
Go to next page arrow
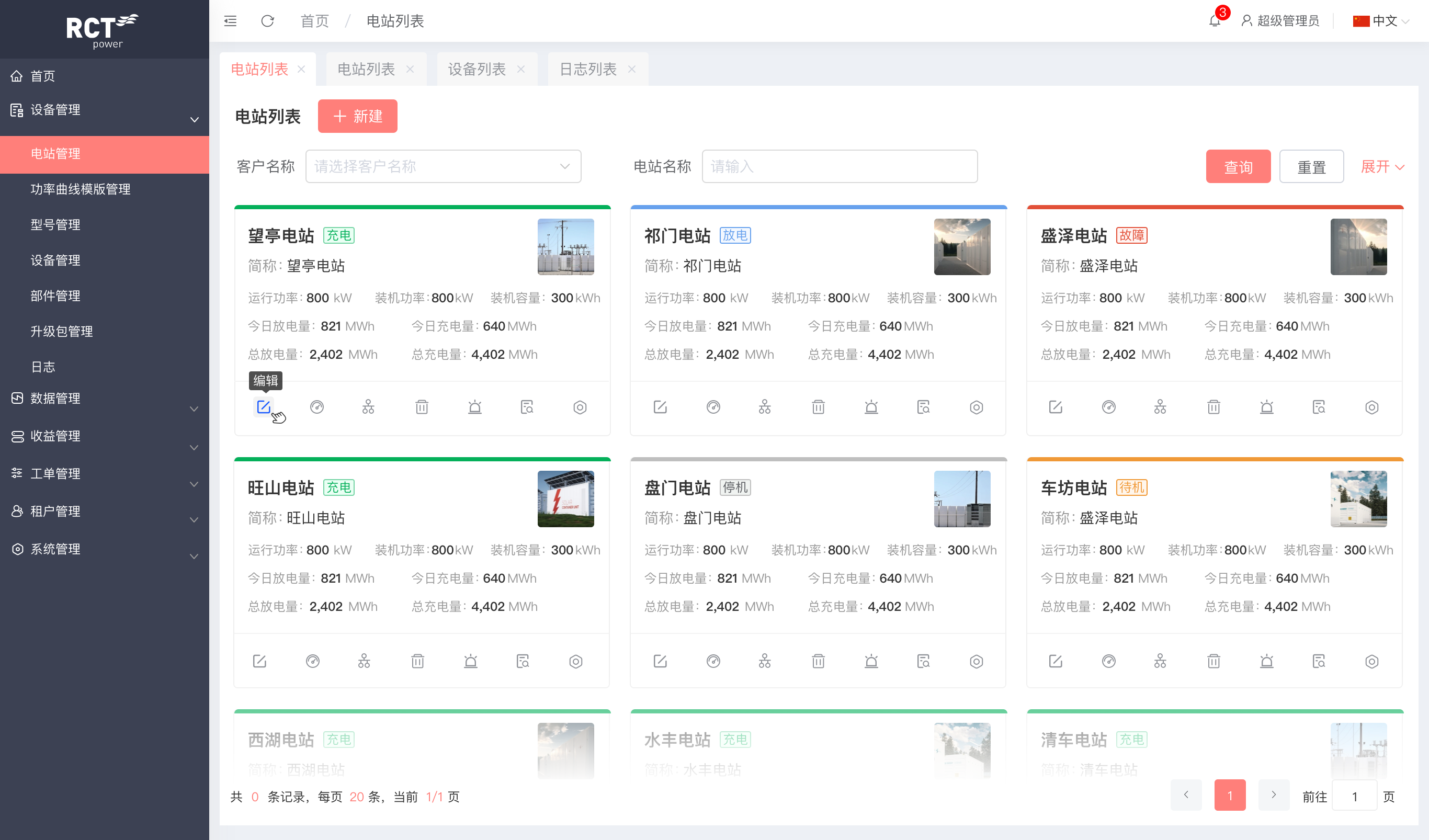(1274, 795)
